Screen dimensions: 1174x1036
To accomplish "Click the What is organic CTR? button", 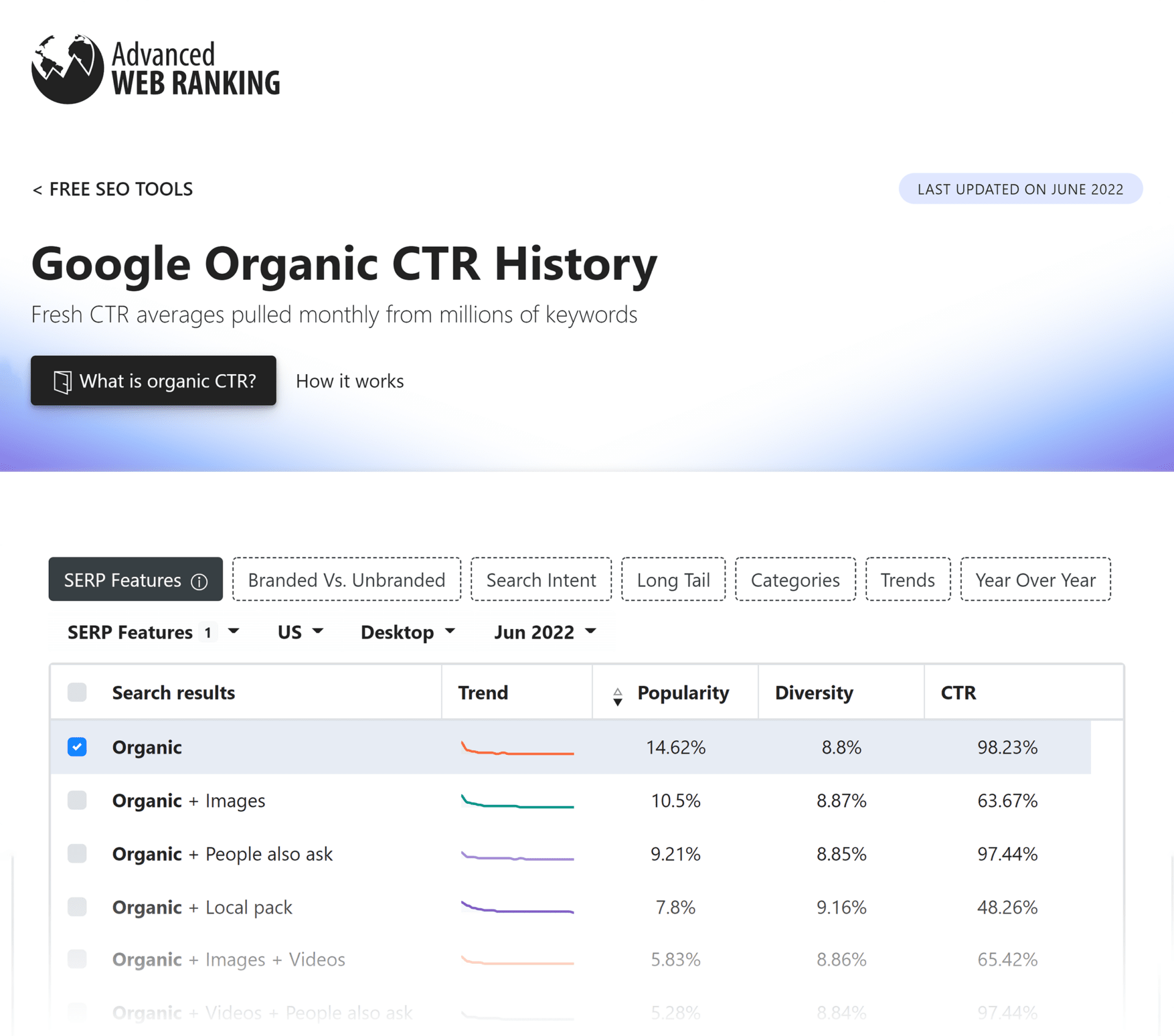I will [x=153, y=381].
